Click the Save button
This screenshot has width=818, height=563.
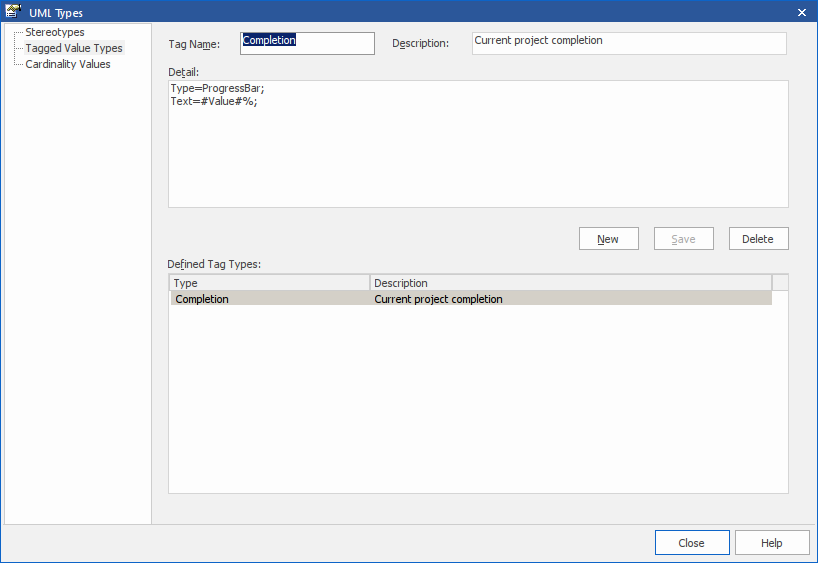pyautogui.click(x=683, y=239)
